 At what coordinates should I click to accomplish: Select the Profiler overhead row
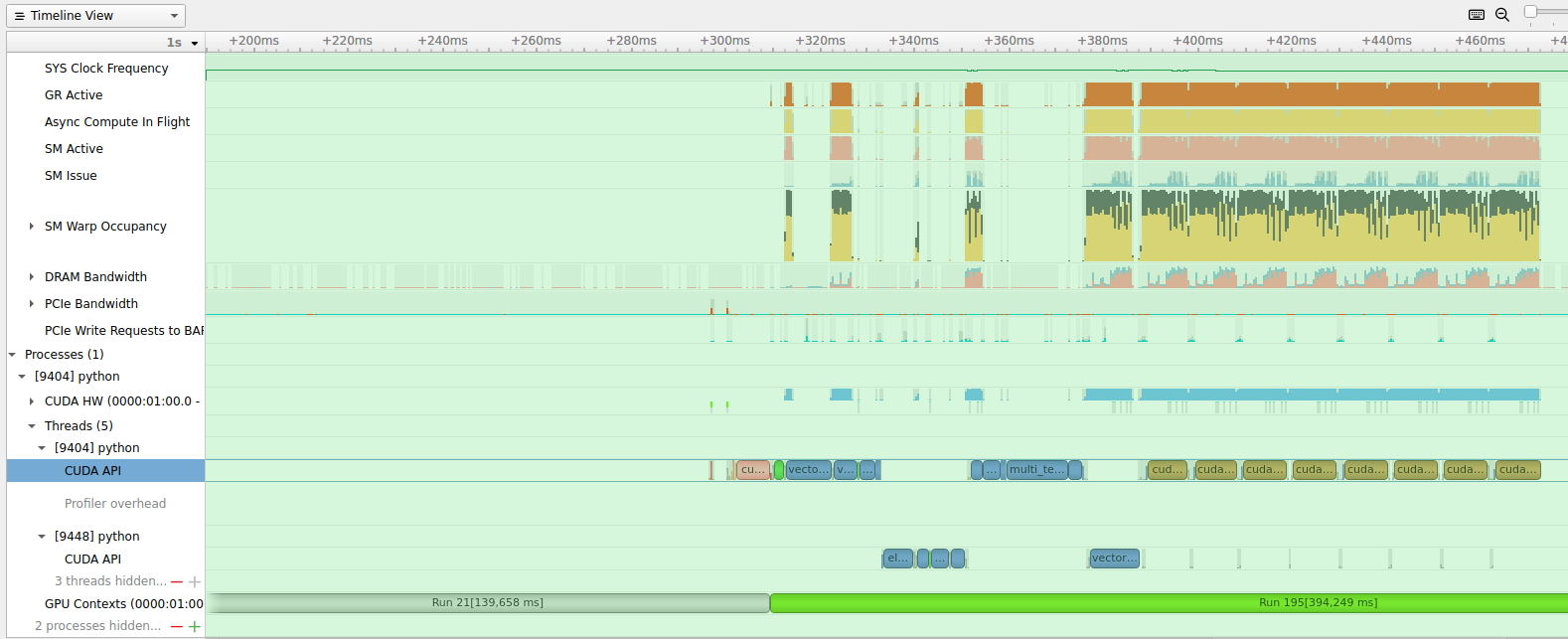point(115,504)
